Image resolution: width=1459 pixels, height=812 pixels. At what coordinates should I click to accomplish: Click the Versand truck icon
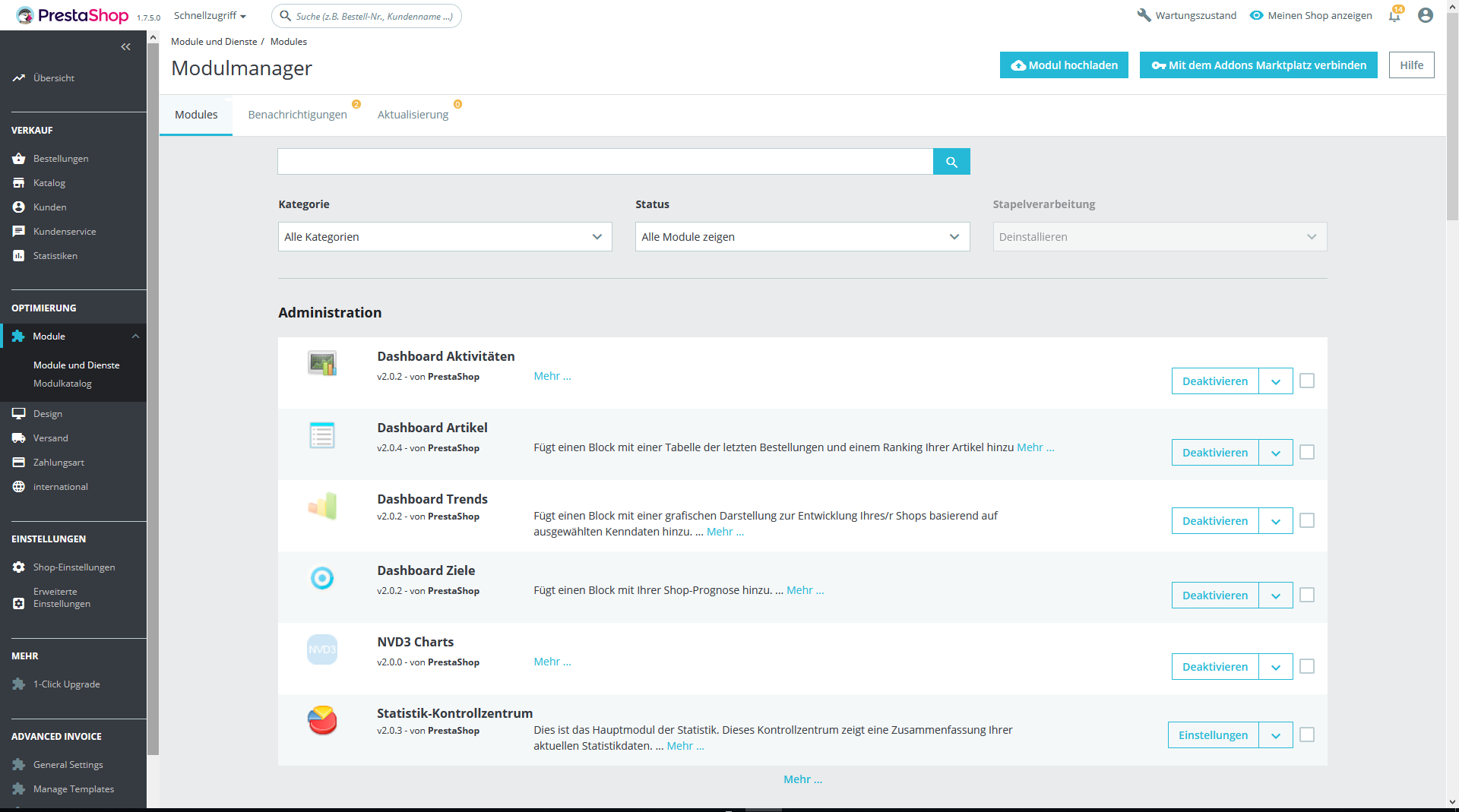click(19, 438)
